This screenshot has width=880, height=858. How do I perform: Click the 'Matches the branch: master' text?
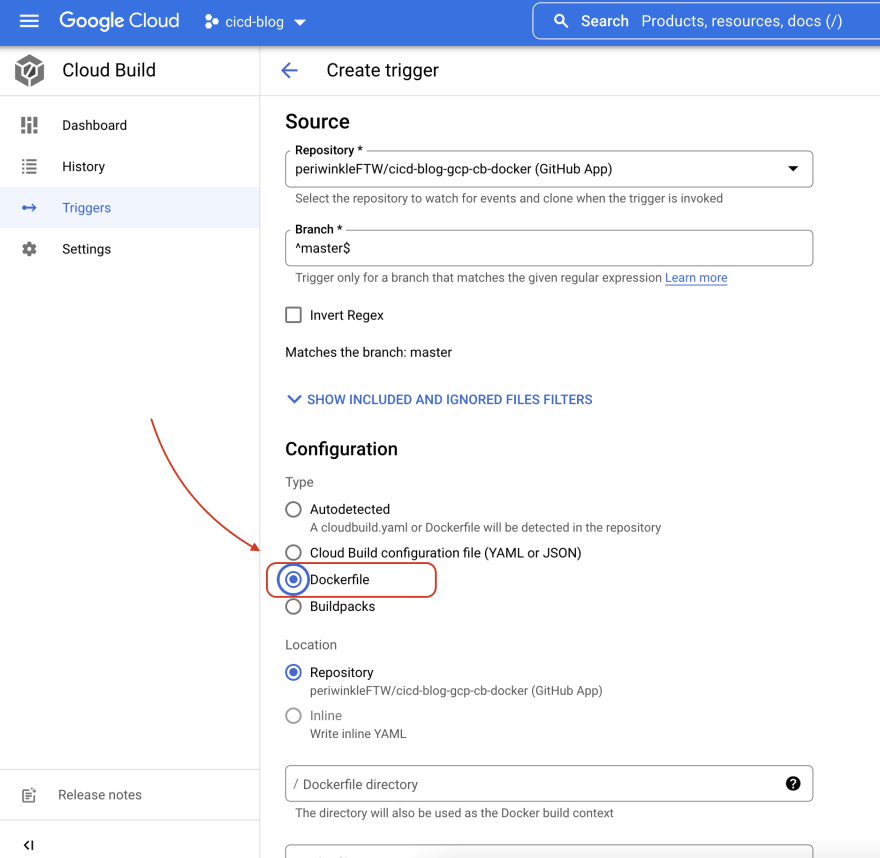click(x=369, y=352)
